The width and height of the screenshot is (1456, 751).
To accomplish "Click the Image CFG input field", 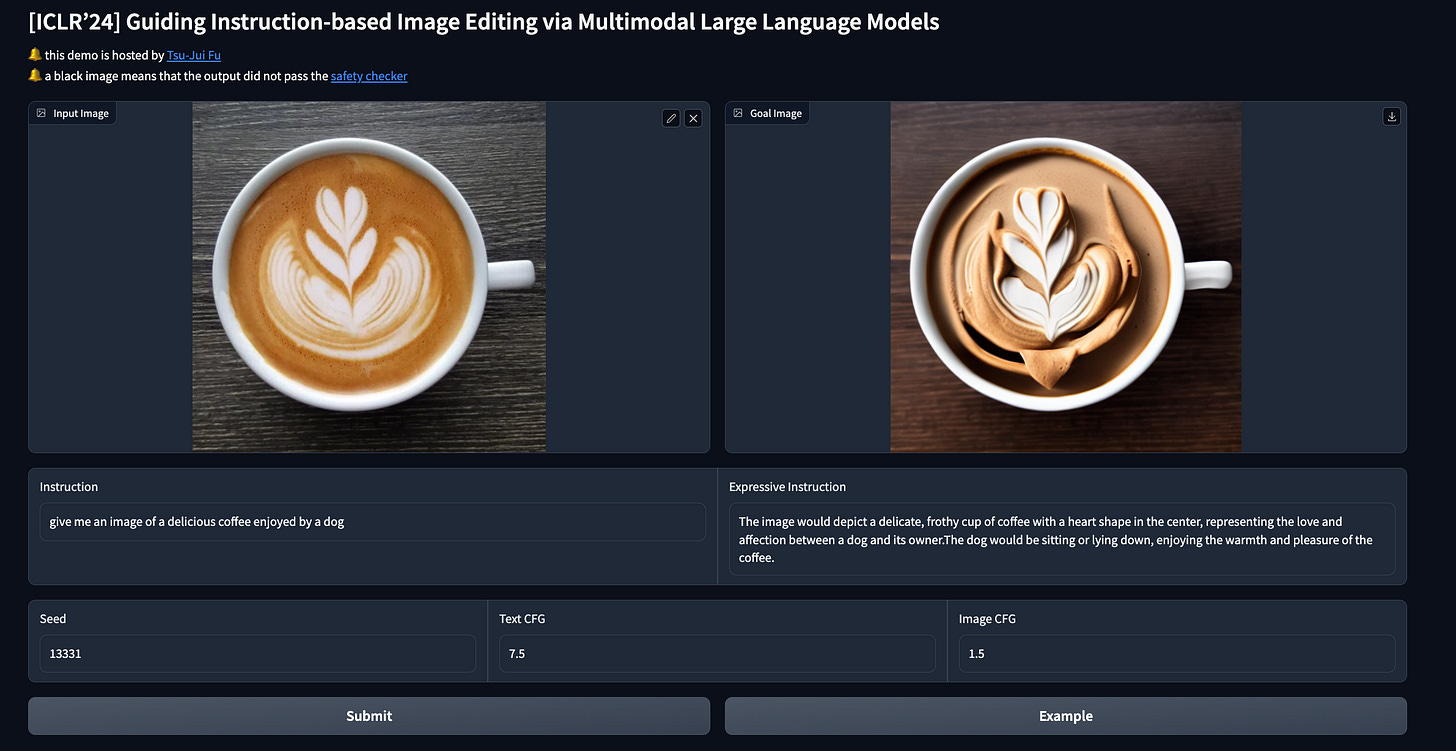I will (1177, 653).
